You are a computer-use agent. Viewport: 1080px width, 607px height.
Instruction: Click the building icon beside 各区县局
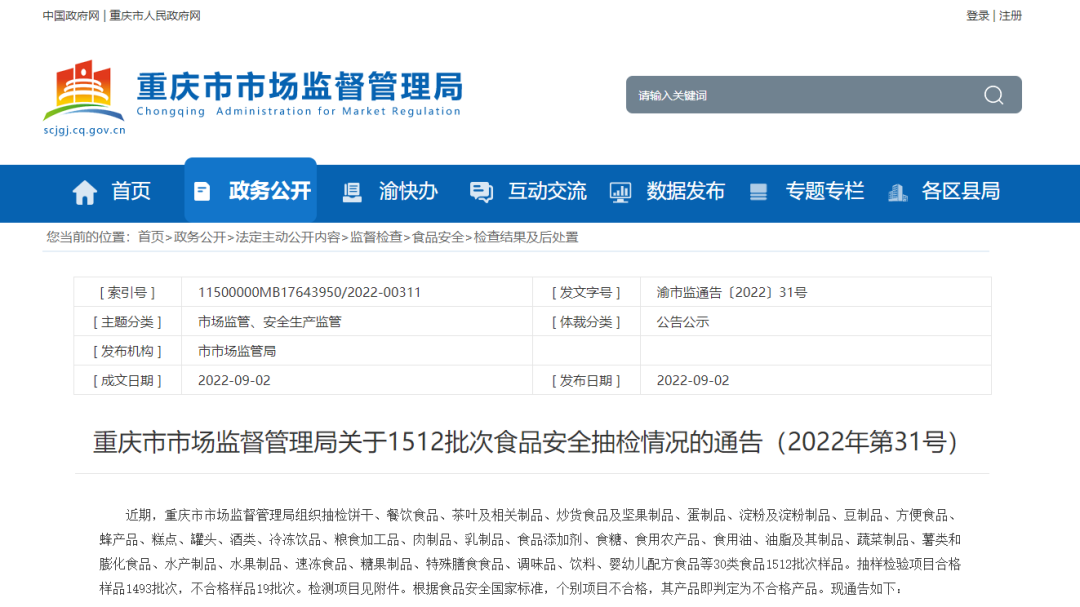point(897,192)
